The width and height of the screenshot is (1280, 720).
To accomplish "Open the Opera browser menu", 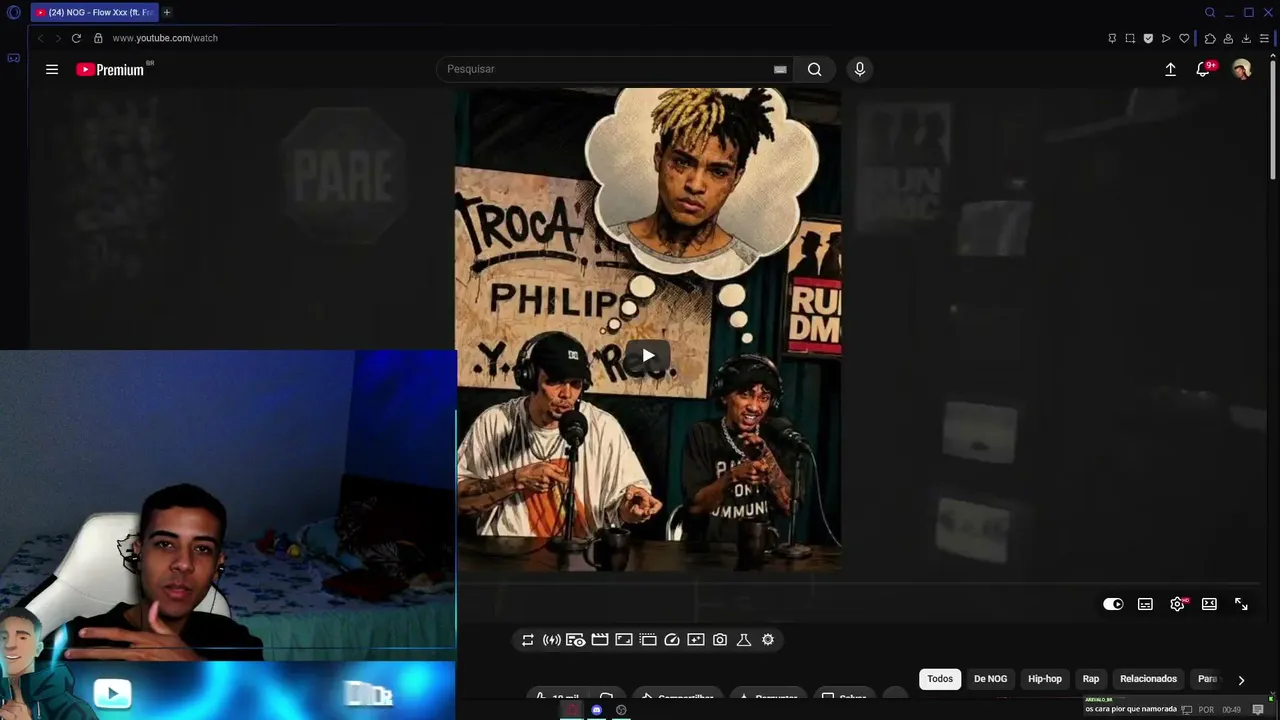I will [14, 13].
